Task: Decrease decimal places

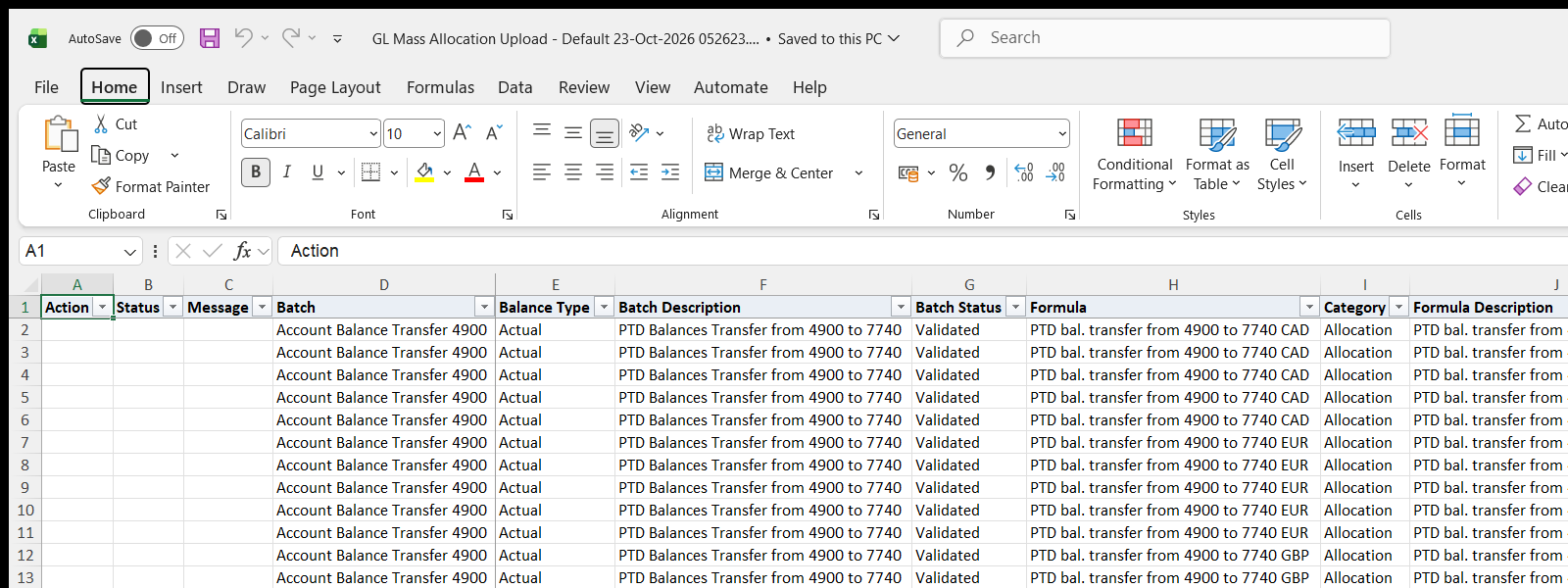Action: click(1055, 172)
